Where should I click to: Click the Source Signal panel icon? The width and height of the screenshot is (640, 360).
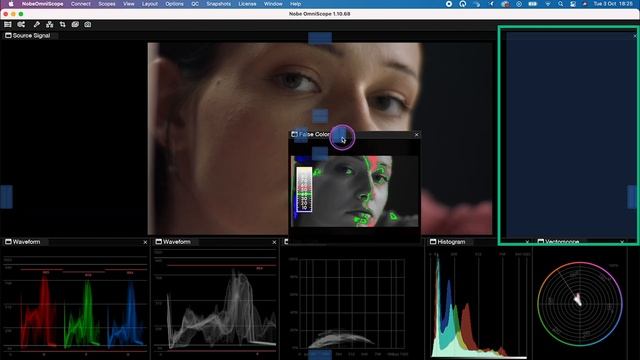(8, 36)
